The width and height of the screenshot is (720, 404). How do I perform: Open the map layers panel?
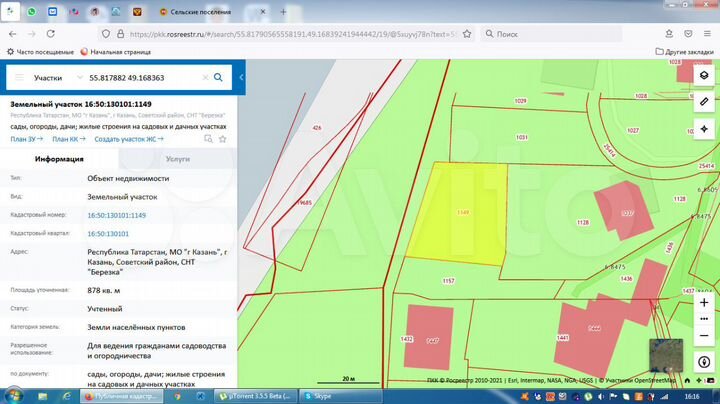click(703, 77)
